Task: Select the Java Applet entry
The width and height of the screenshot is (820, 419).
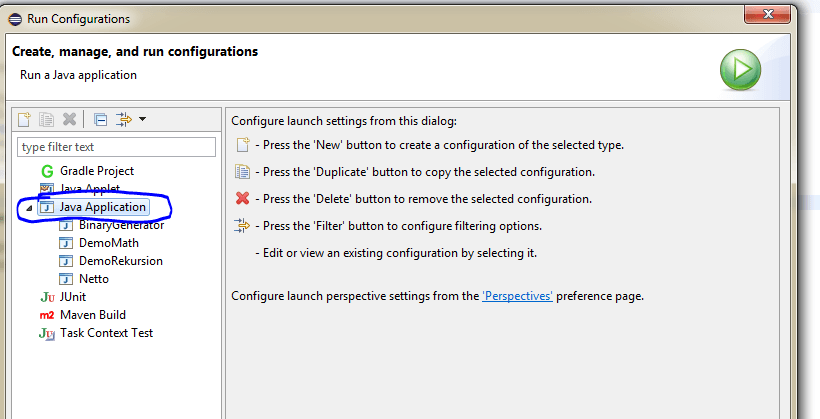Action: point(90,189)
